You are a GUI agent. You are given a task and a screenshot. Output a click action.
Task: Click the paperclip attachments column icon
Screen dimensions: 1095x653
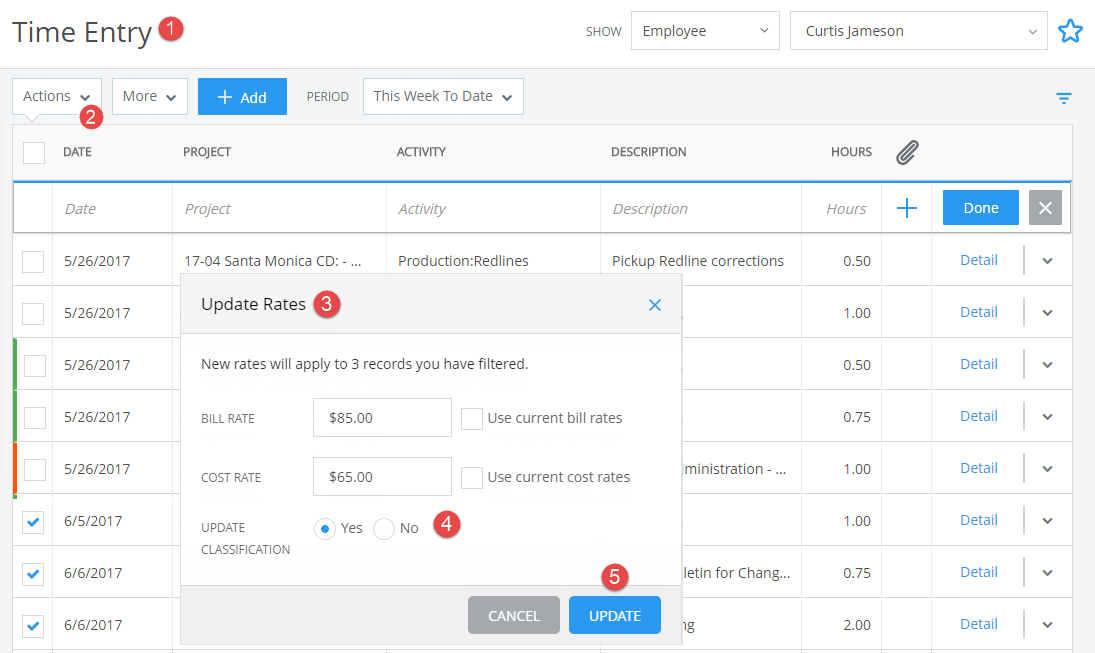pyautogui.click(x=907, y=152)
